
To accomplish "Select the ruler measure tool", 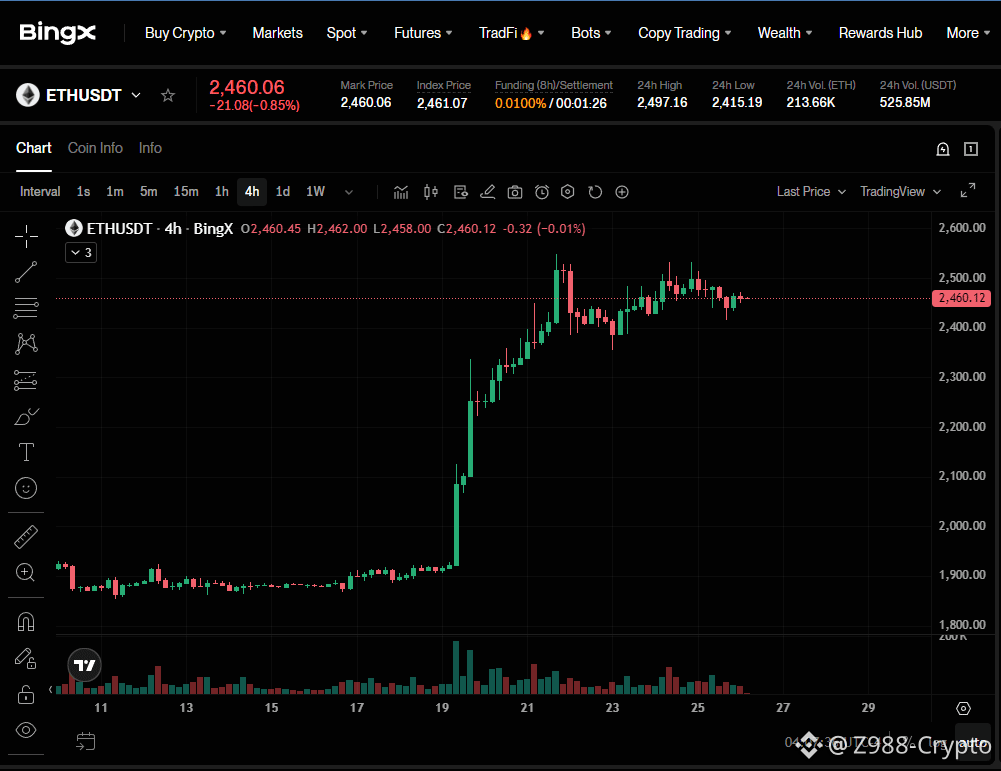I will point(26,537).
